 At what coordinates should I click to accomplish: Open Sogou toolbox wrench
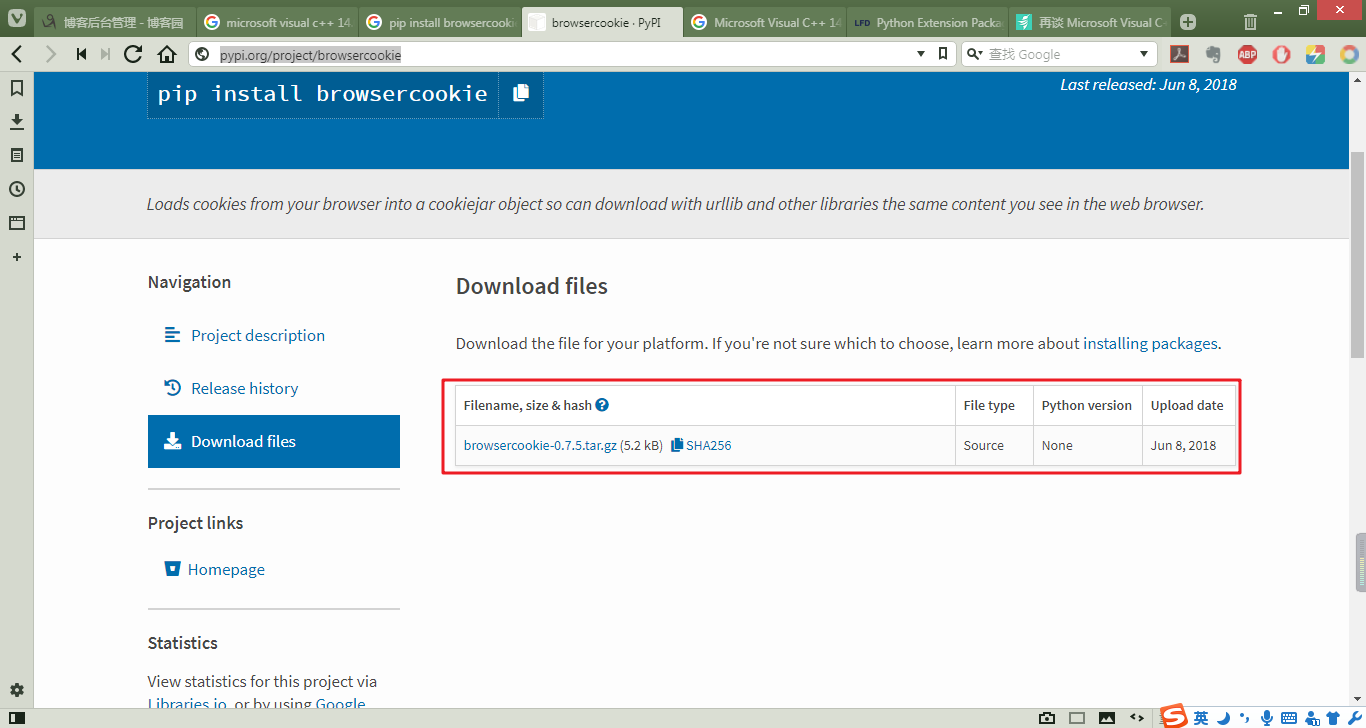point(1354,717)
